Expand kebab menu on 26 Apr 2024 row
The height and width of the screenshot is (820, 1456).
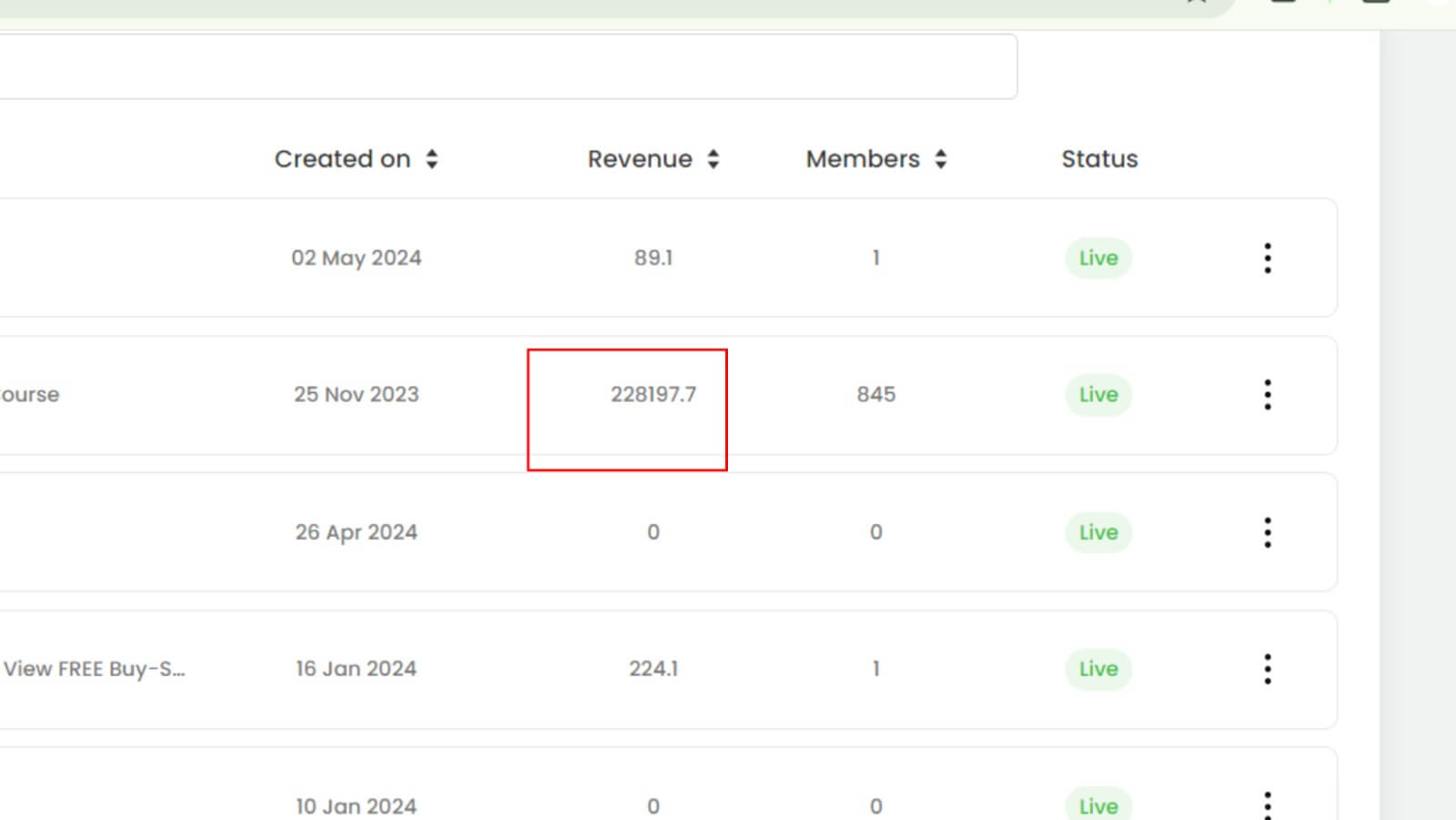tap(1267, 532)
